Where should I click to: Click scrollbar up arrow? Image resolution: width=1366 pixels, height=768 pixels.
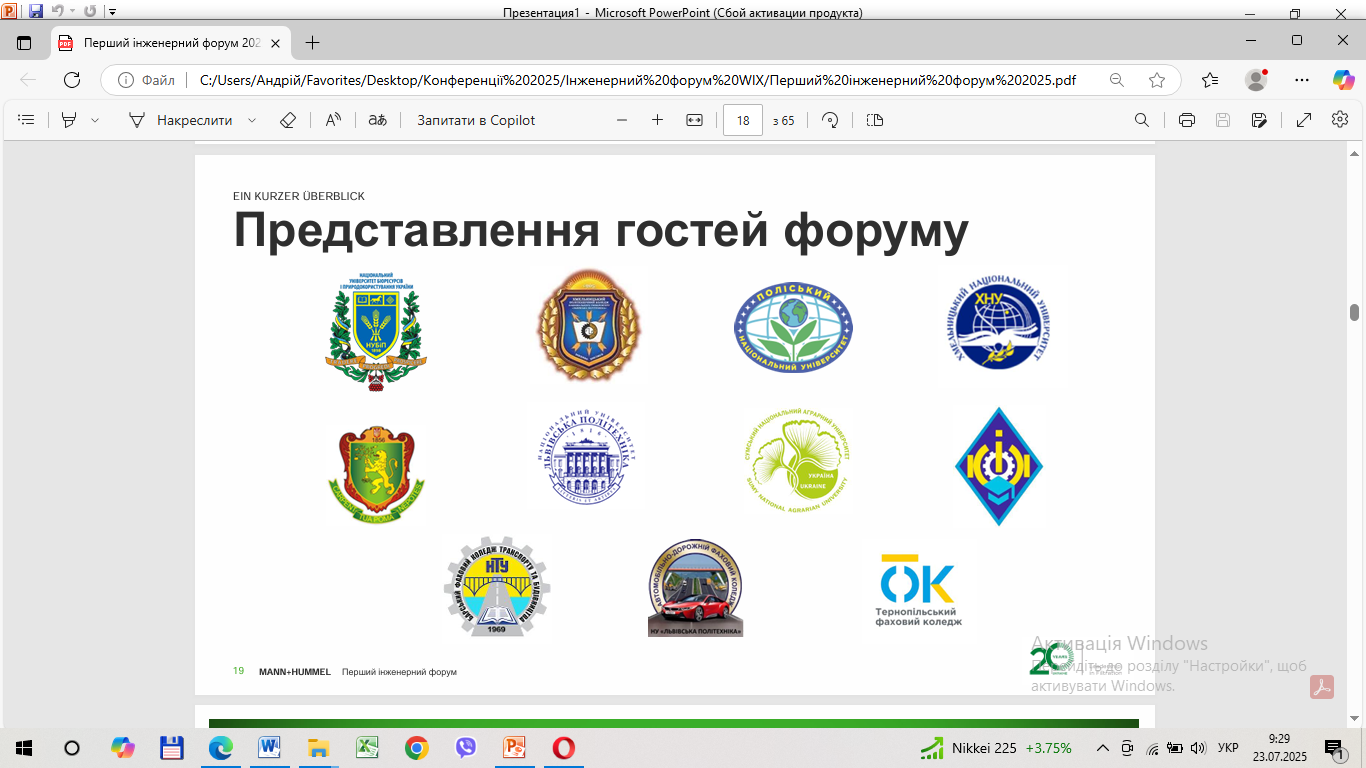click(1354, 152)
